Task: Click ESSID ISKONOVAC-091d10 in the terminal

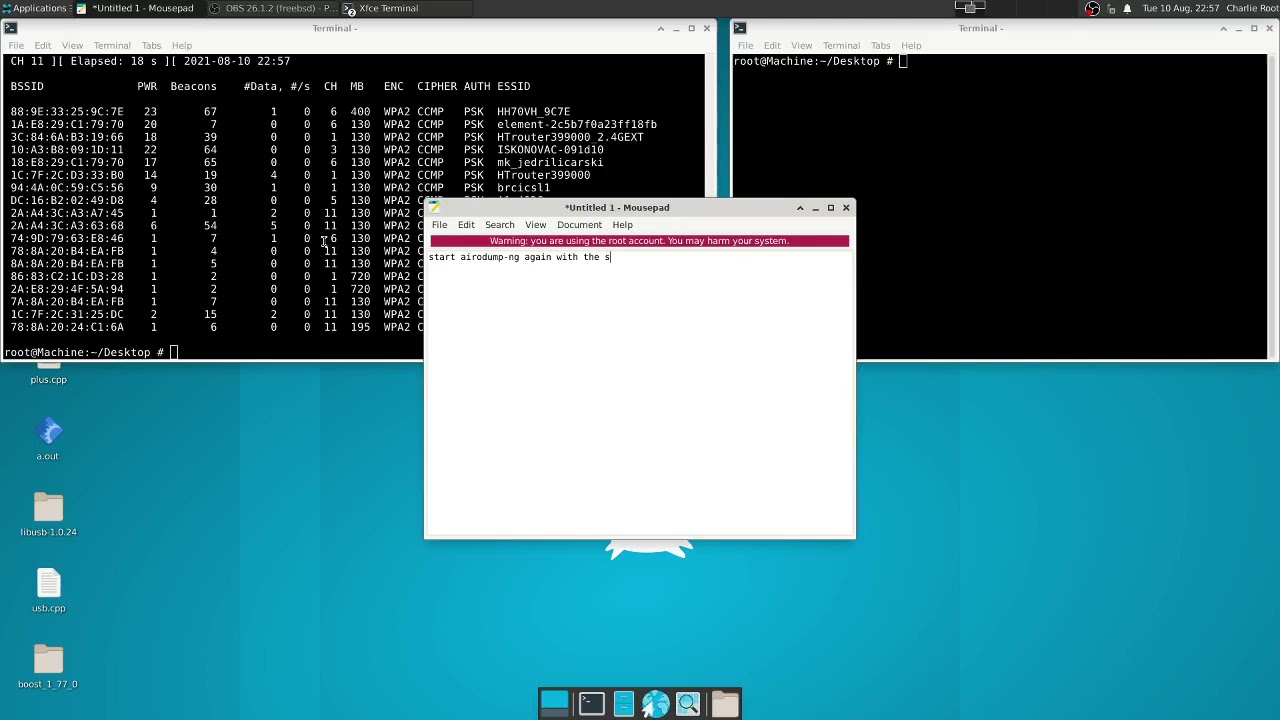Action: [550, 150]
